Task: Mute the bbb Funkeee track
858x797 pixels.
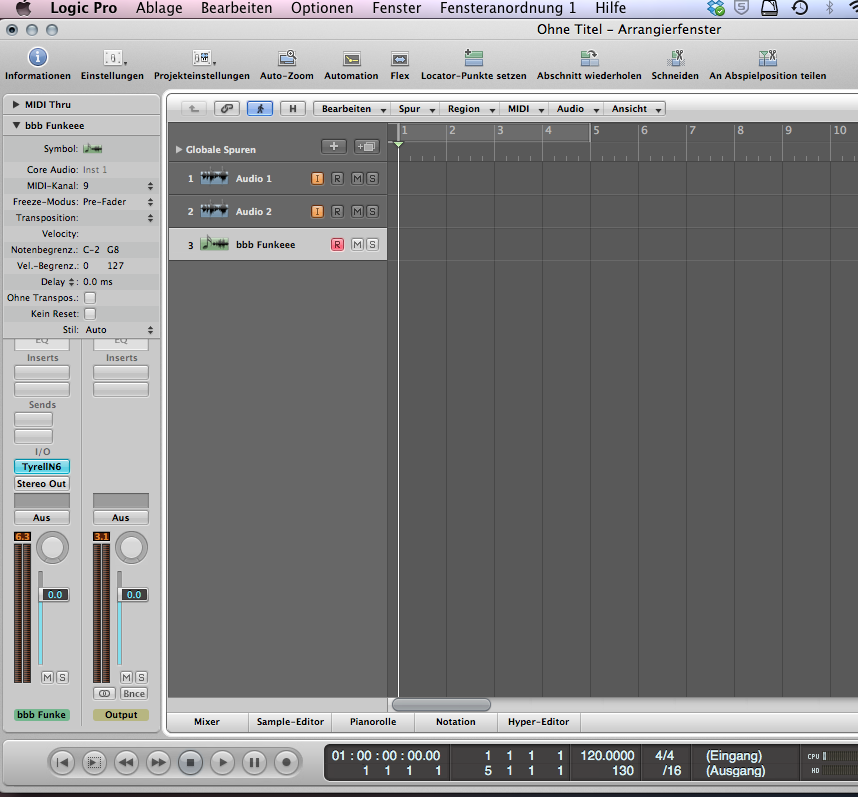Action: 357,245
